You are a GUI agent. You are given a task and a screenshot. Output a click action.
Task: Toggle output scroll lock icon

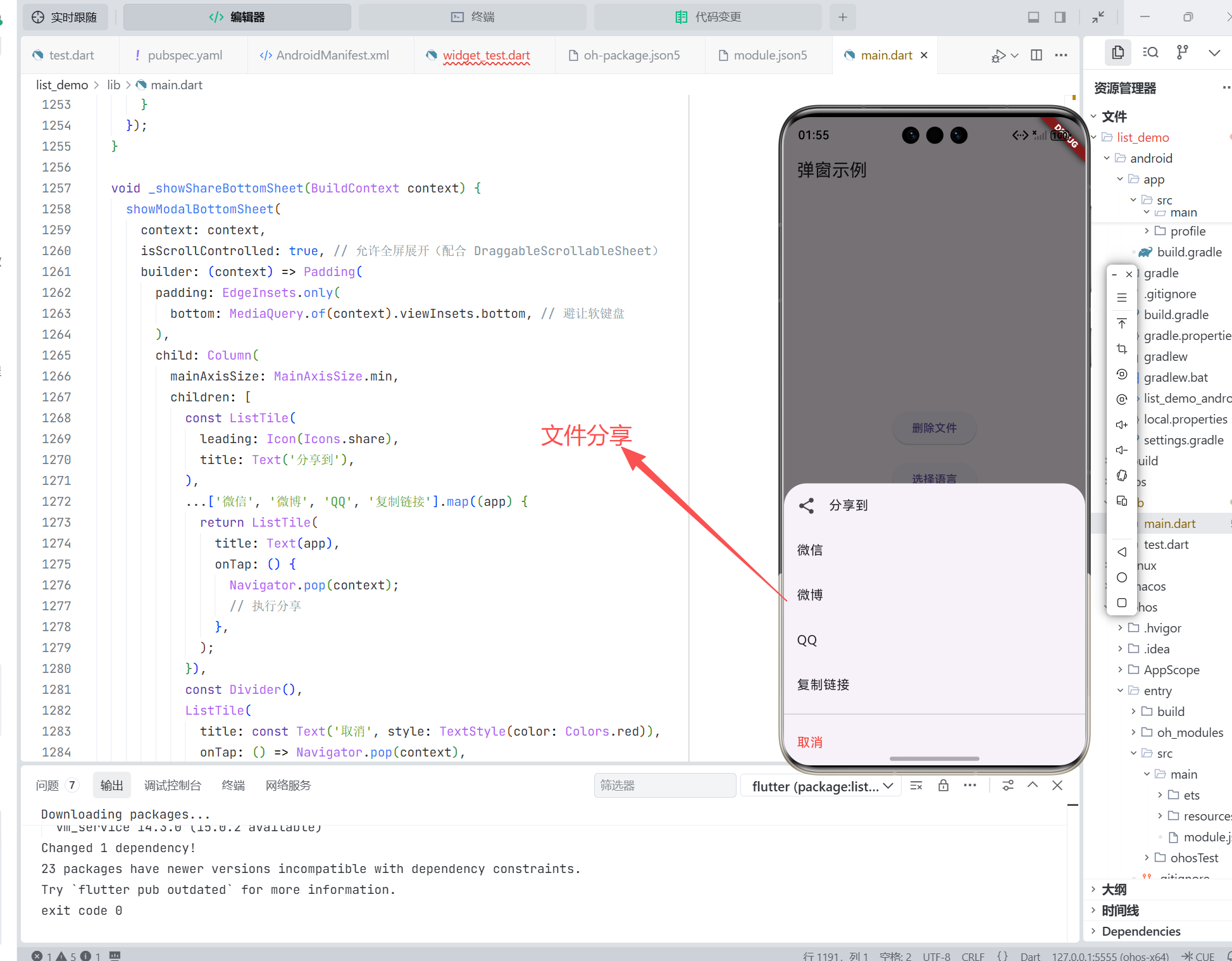tap(943, 786)
